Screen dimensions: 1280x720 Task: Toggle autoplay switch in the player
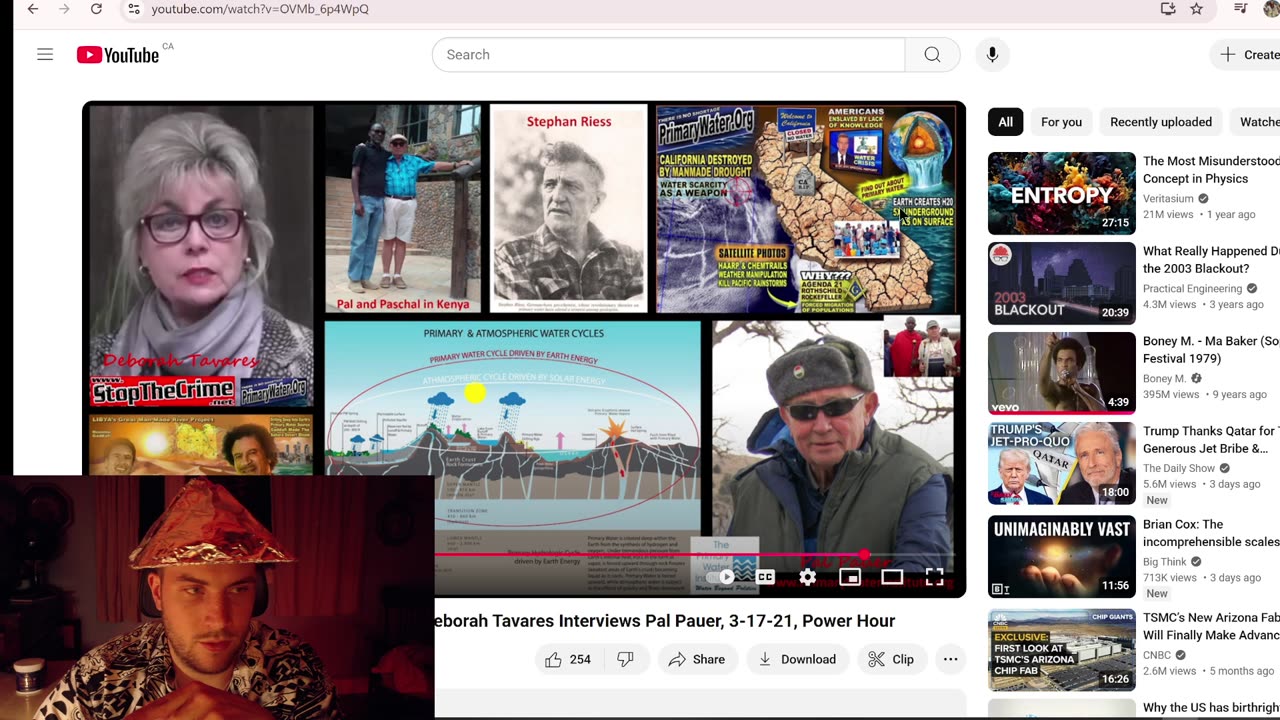(722, 576)
